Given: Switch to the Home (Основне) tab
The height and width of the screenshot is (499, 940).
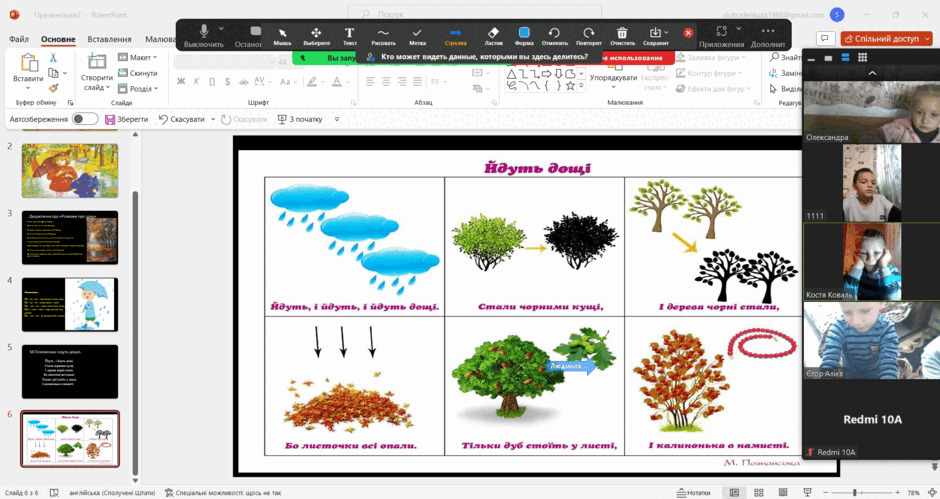Looking at the screenshot, I should (58, 39).
